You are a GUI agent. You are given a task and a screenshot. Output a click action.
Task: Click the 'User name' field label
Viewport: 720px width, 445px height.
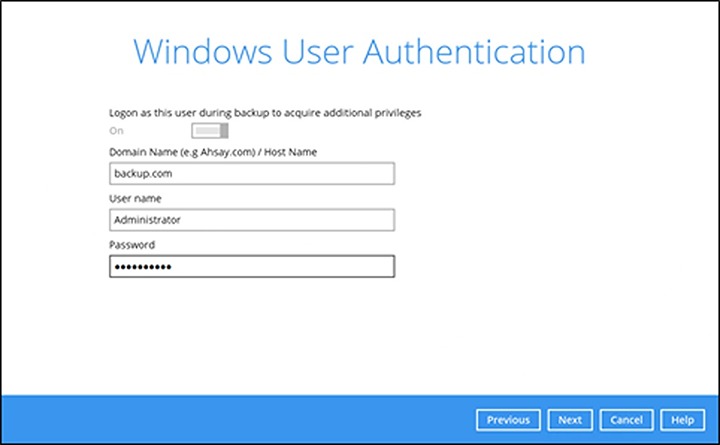(x=130, y=198)
